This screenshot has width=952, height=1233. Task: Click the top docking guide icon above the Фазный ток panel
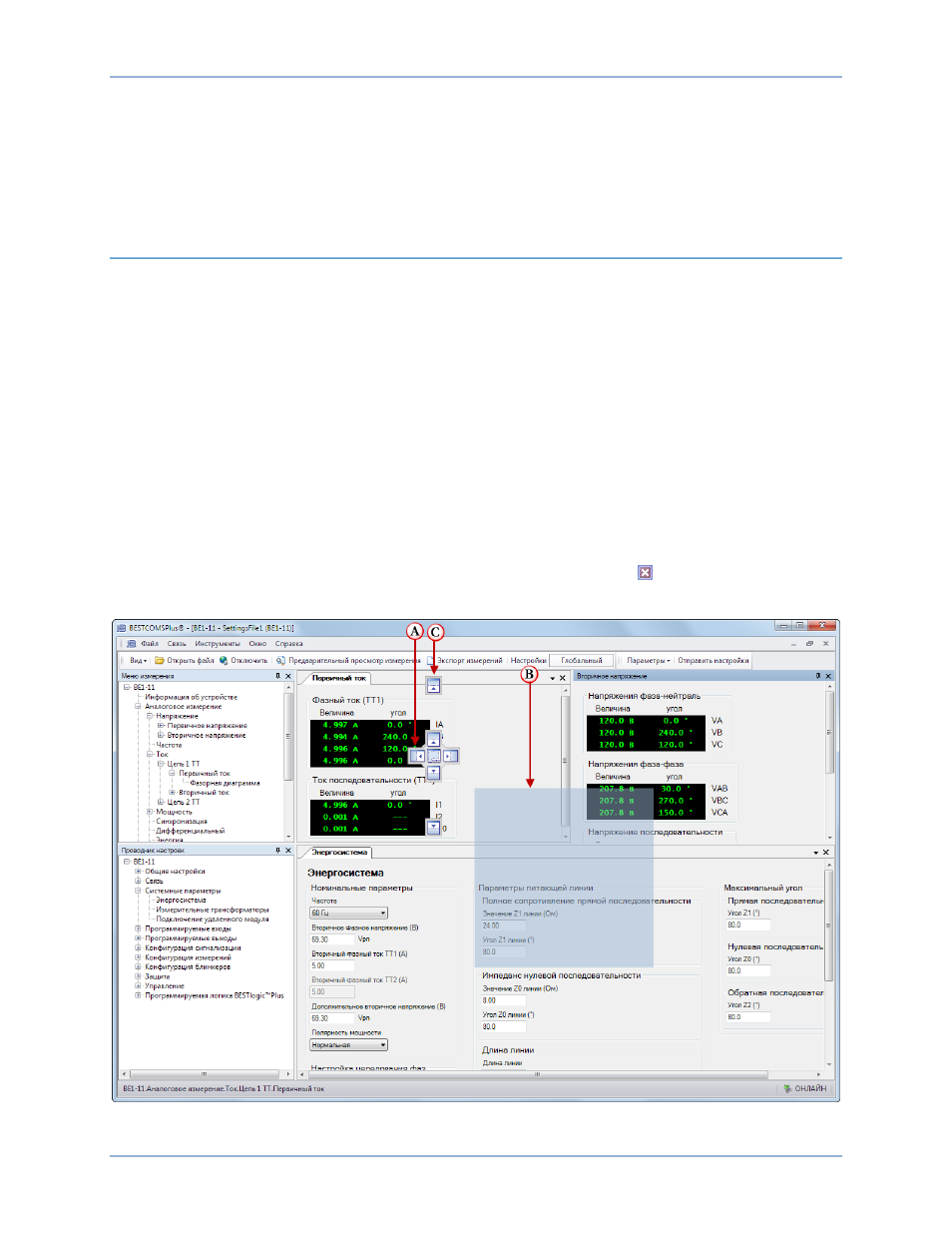coord(433,685)
